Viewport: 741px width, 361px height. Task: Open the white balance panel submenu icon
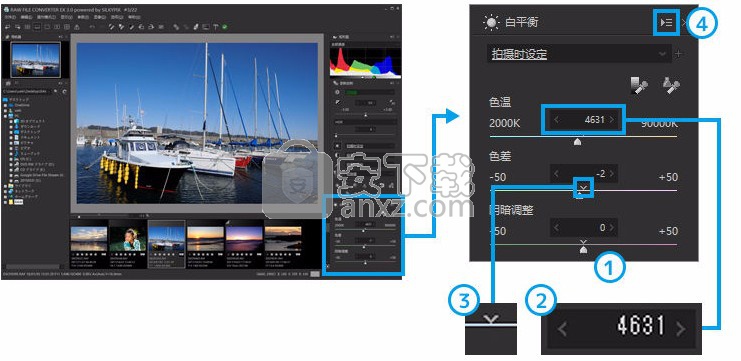[x=666, y=23]
